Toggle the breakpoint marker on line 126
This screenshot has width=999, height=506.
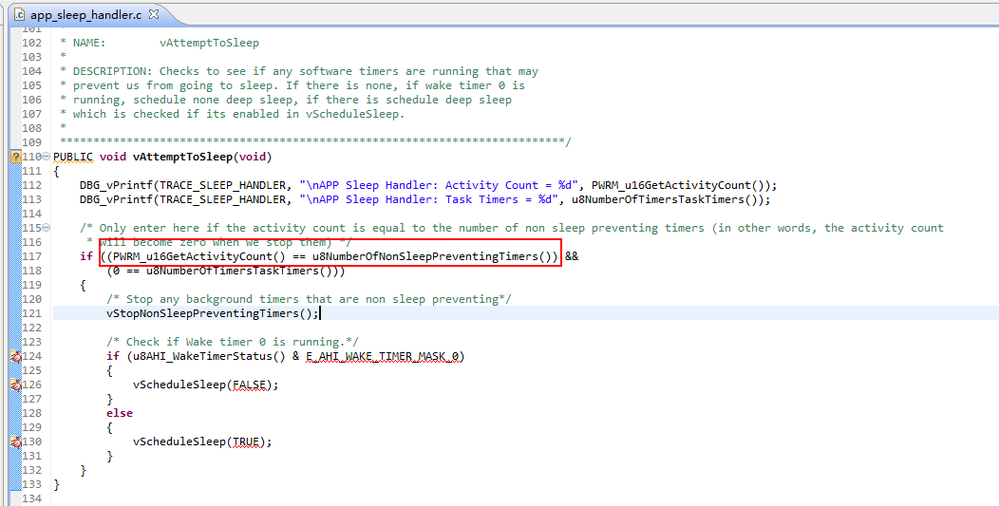(x=16, y=385)
